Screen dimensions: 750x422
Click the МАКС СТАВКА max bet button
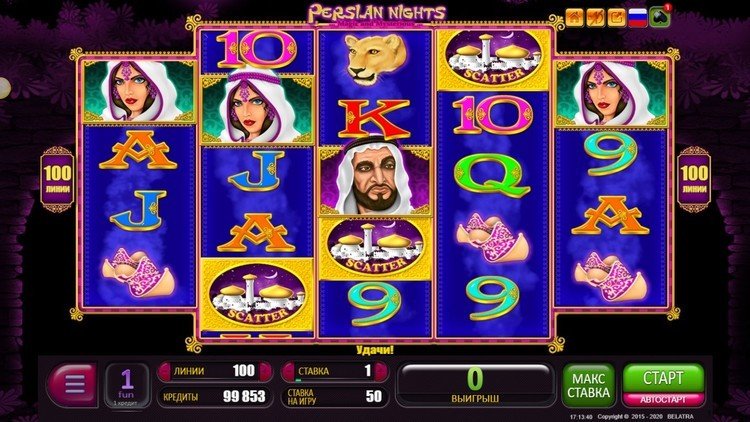588,386
